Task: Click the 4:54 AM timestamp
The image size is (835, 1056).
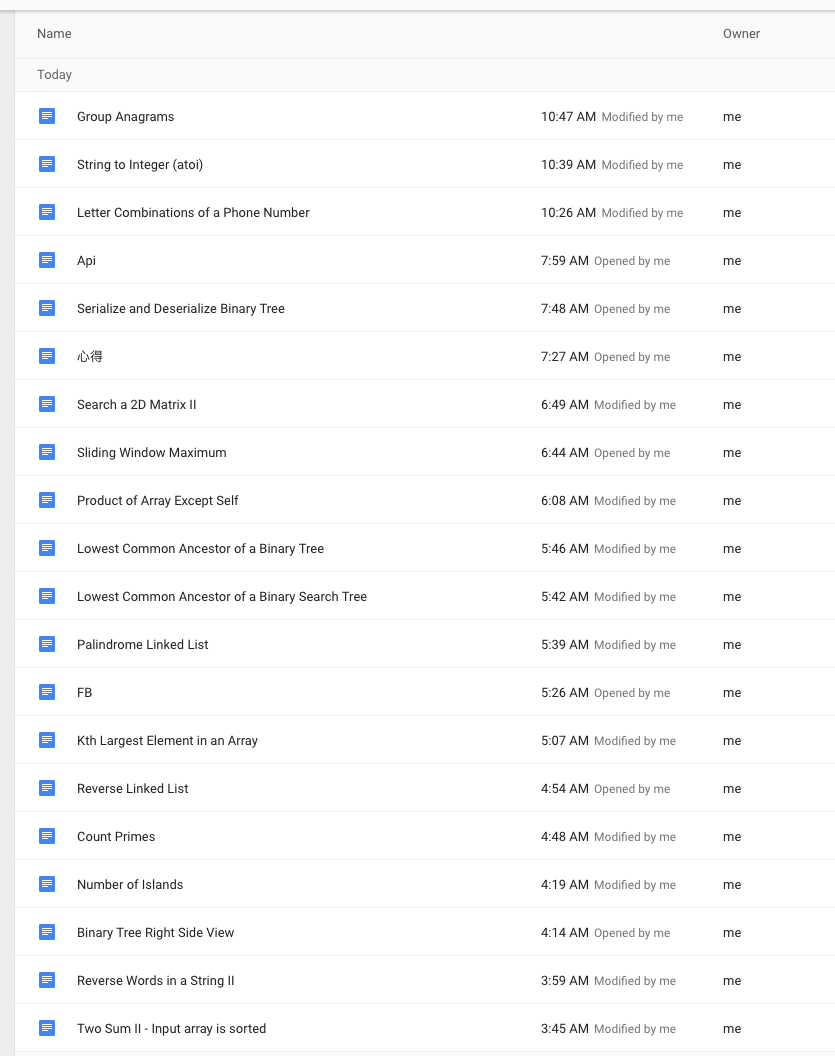Action: coord(565,788)
